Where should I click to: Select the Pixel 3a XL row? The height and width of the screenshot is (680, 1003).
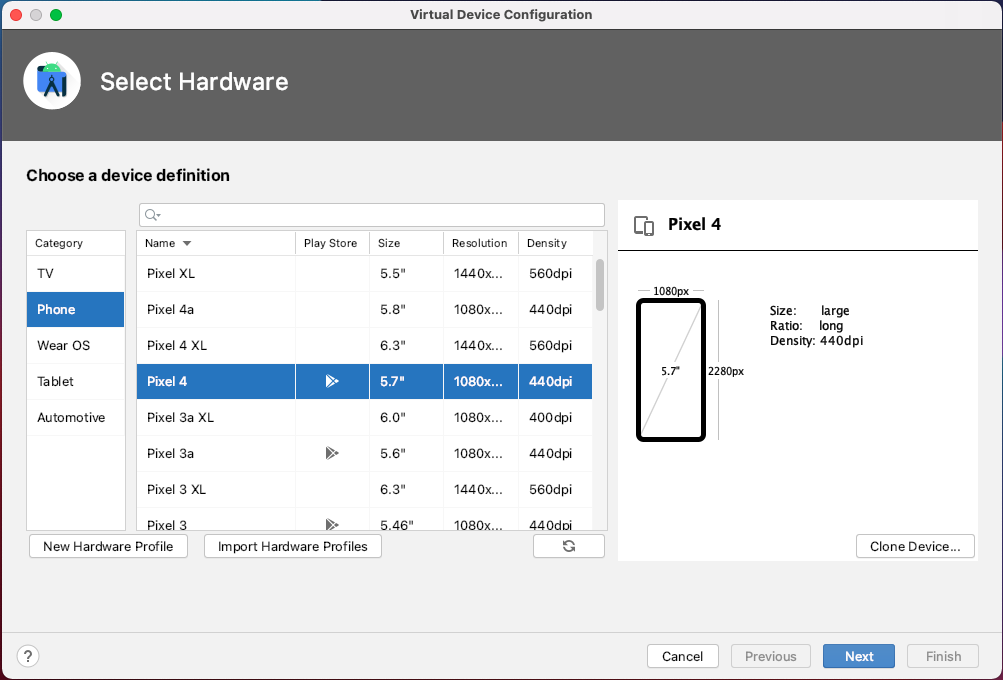(x=365, y=417)
